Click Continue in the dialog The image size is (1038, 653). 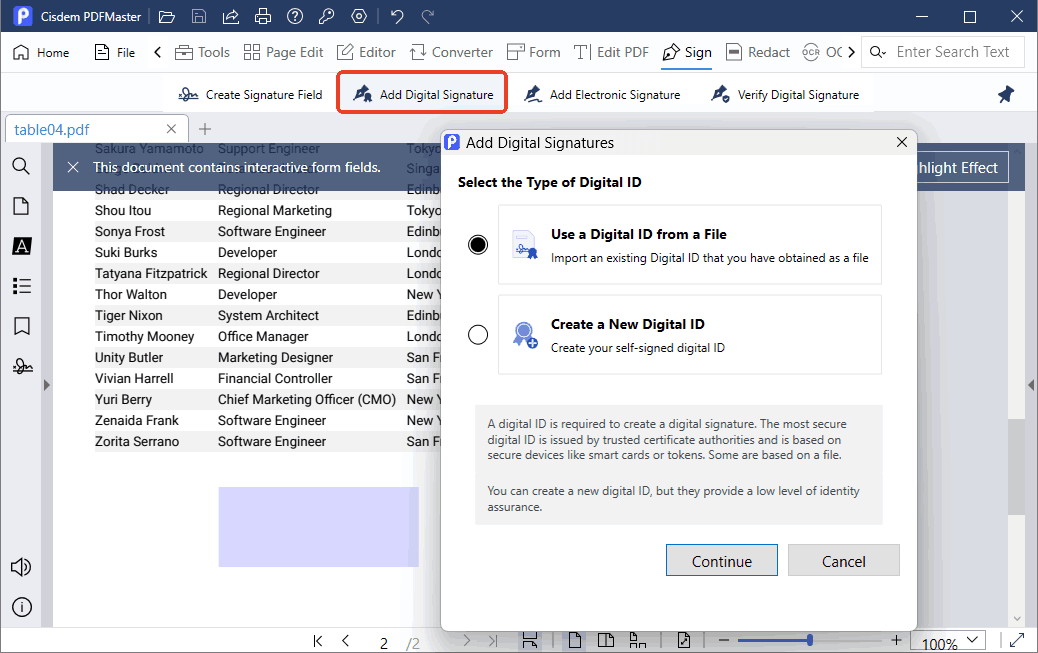[x=722, y=561]
